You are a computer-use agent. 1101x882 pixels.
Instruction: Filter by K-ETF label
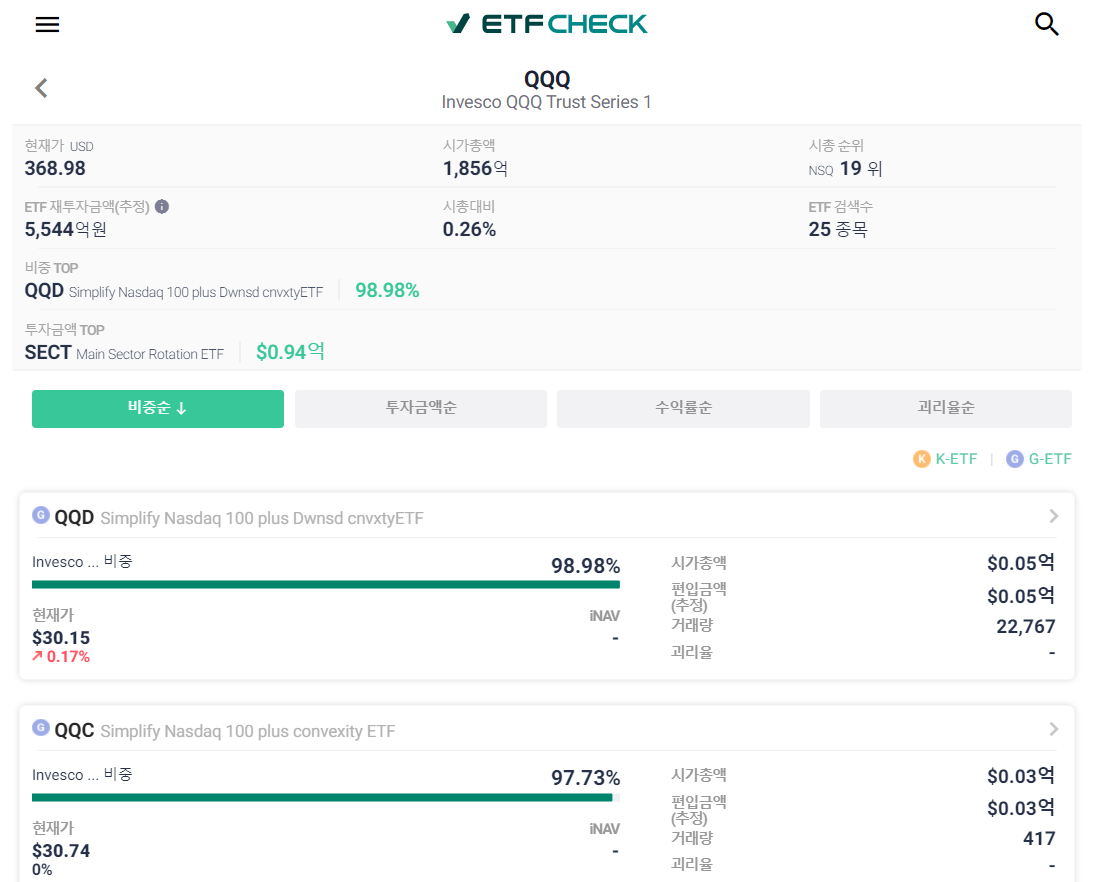pyautogui.click(x=956, y=459)
